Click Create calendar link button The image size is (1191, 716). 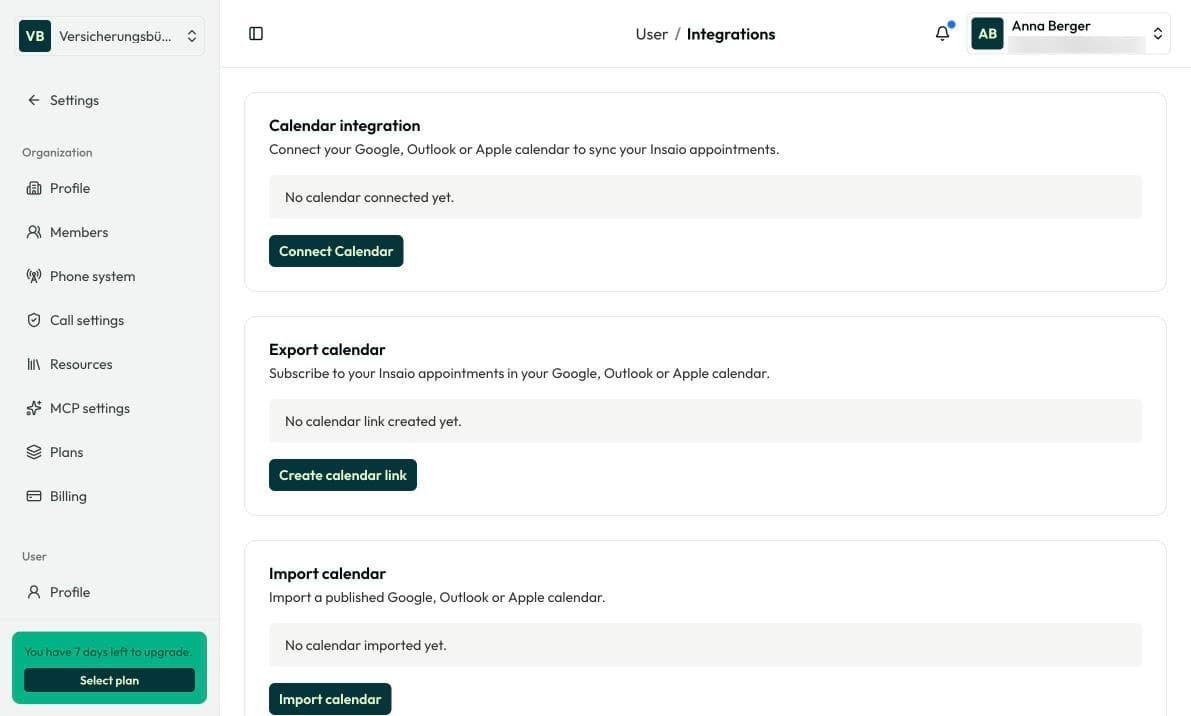(343, 475)
